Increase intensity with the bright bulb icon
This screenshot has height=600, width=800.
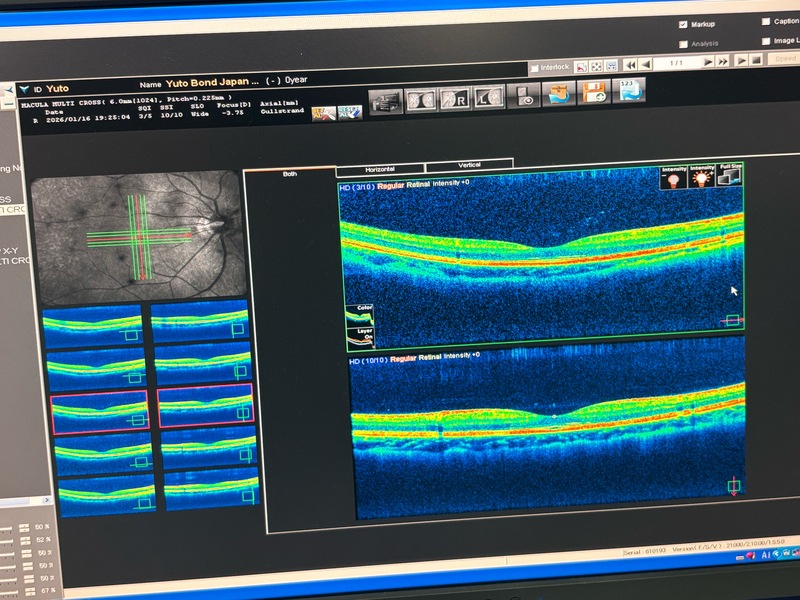tap(703, 176)
